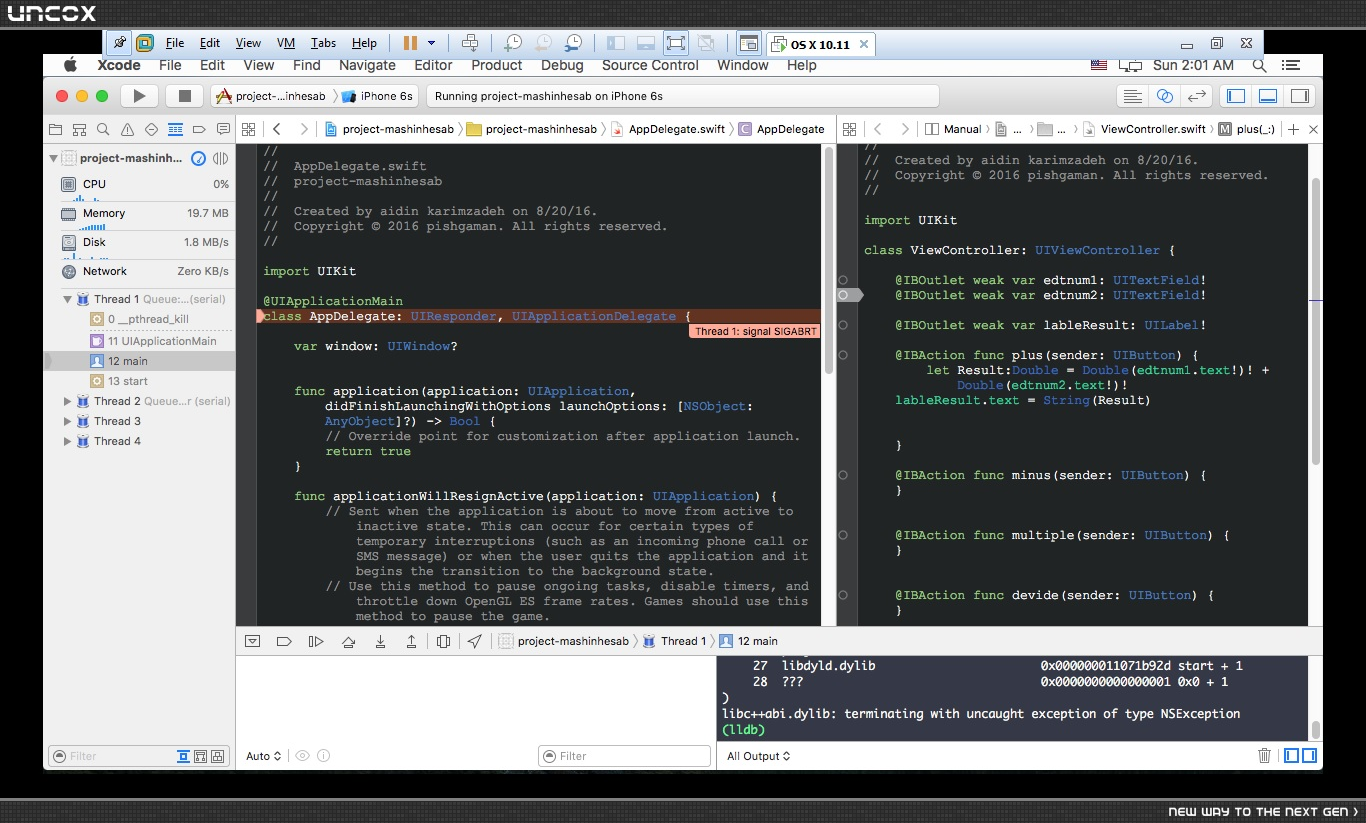1366x823 pixels.
Task: Open the iPhone 6s destination selector
Action: click(x=377, y=96)
